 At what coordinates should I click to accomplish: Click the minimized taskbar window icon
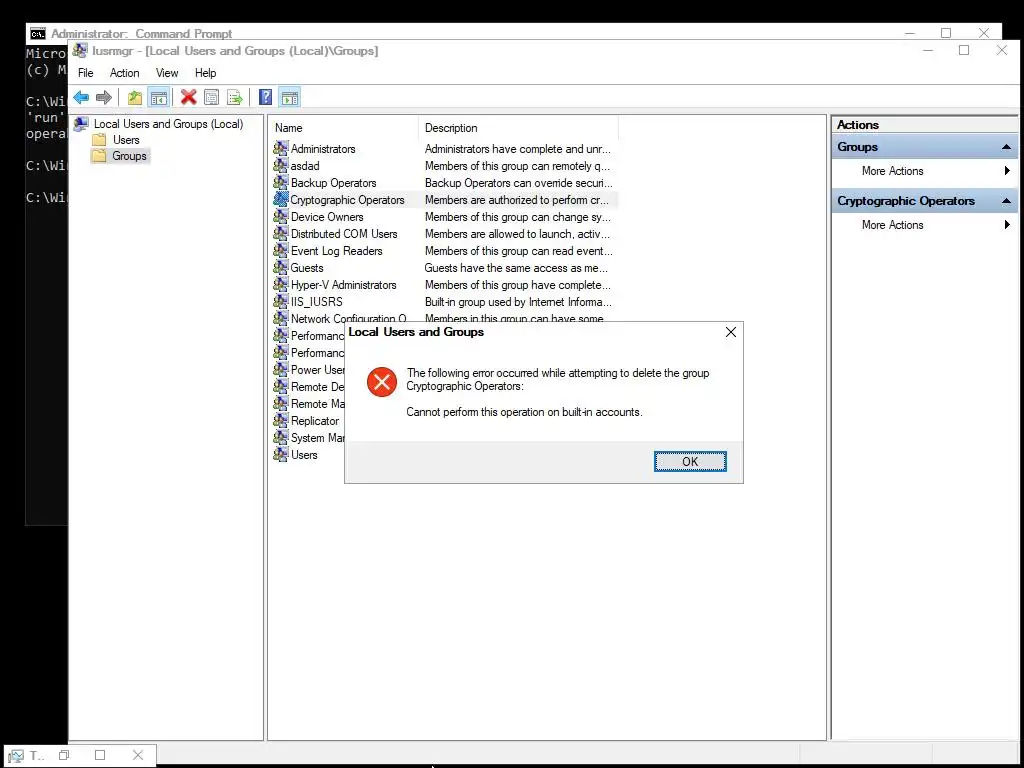pyautogui.click(x=16, y=756)
